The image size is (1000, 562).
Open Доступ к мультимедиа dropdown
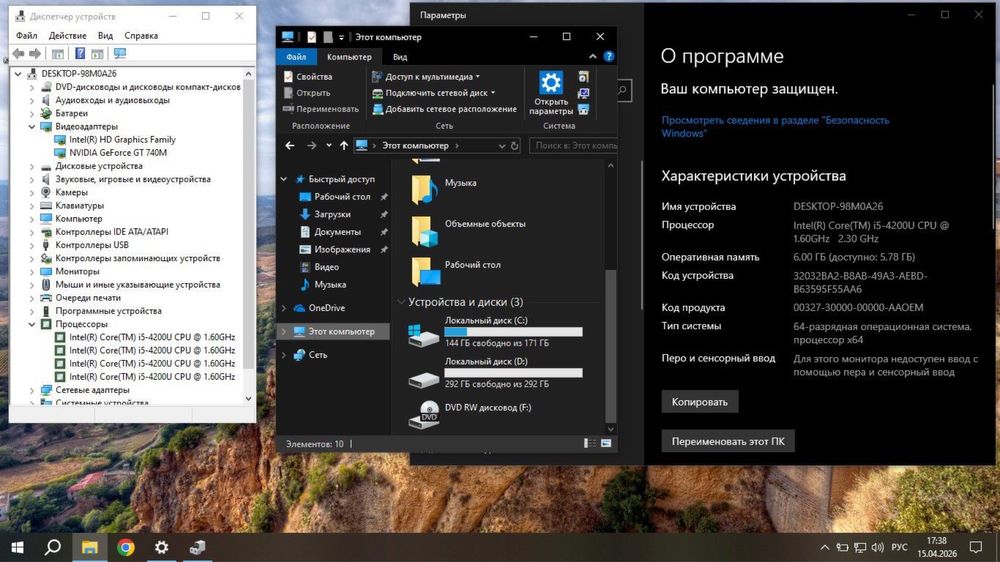click(x=426, y=77)
